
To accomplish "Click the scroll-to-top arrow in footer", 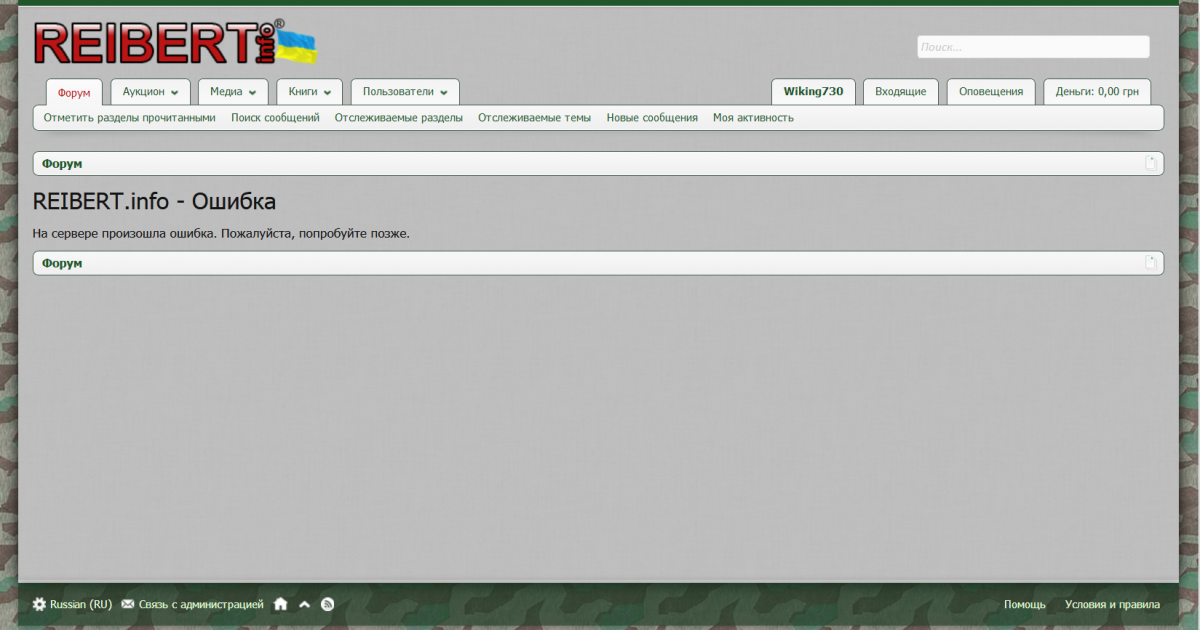I will click(305, 604).
